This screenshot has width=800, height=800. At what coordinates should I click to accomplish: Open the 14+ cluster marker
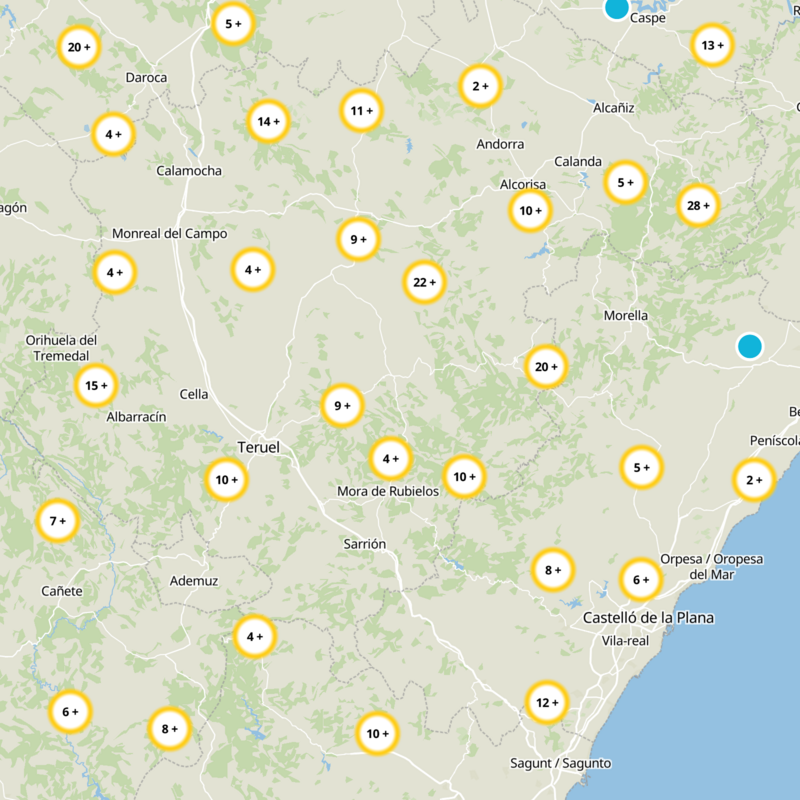268,121
